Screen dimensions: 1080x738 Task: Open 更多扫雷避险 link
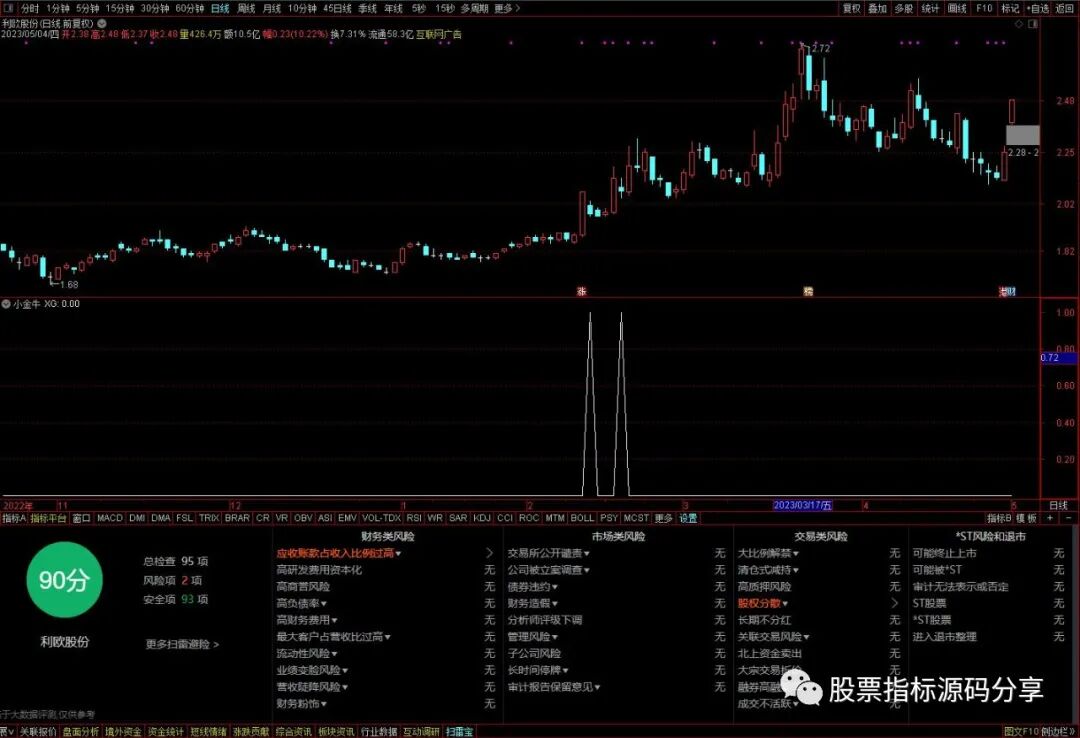coord(182,644)
